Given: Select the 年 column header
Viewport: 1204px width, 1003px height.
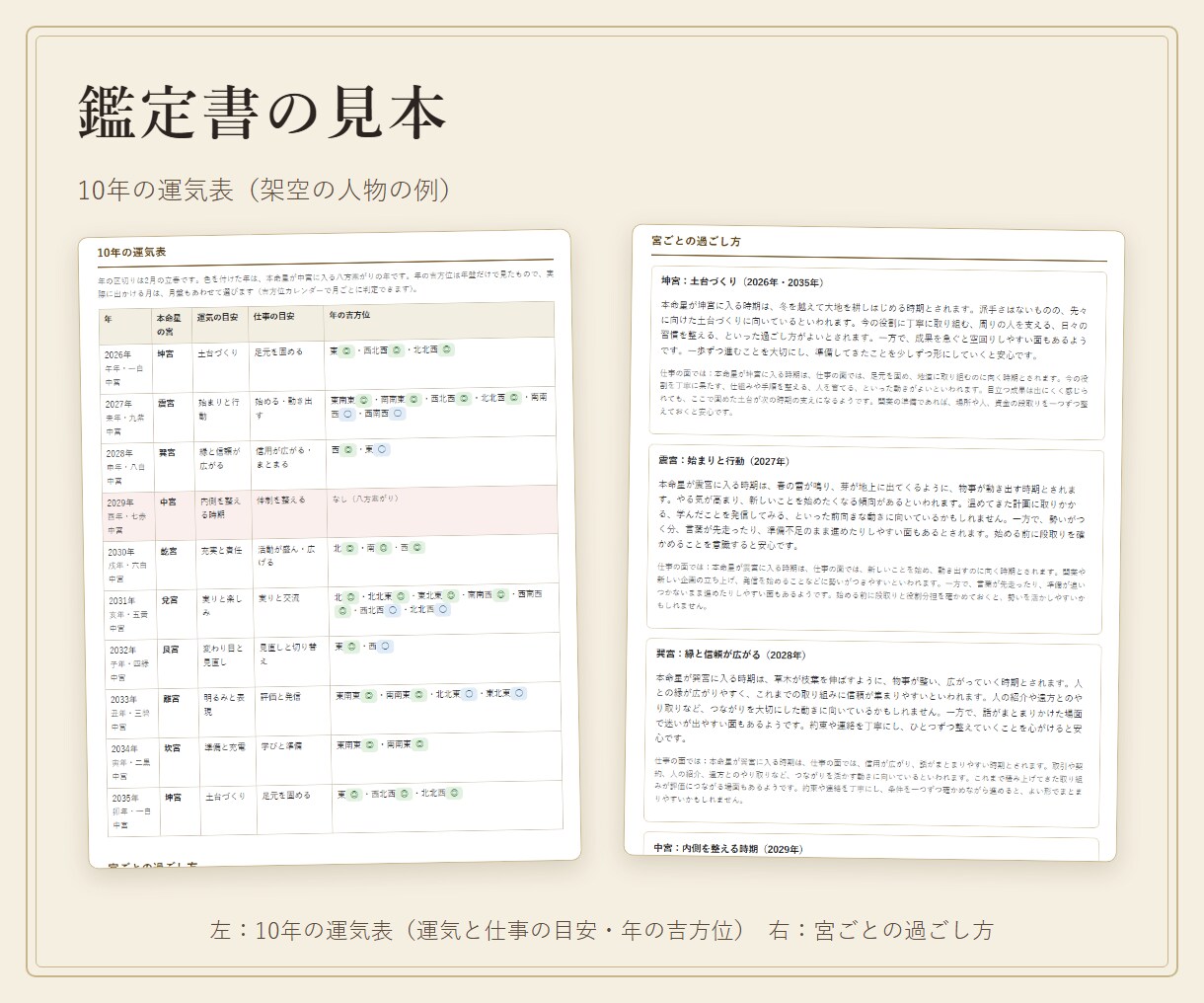Looking at the screenshot, I should tap(124, 325).
